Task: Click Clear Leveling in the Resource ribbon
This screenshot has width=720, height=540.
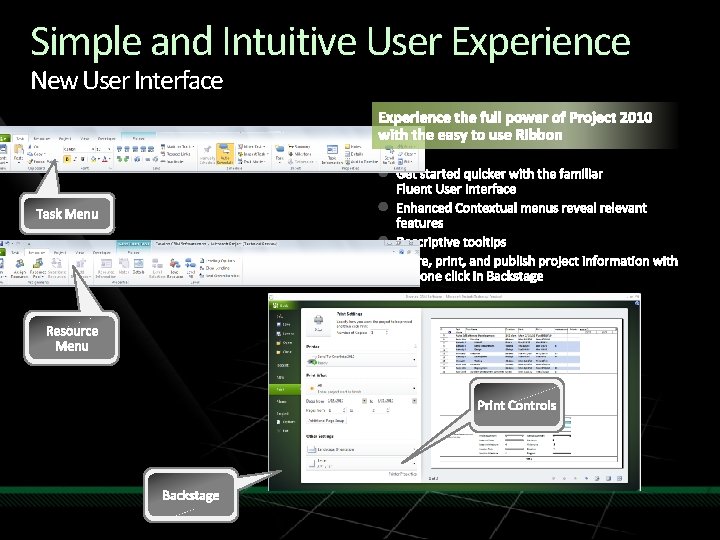Action: [x=215, y=268]
